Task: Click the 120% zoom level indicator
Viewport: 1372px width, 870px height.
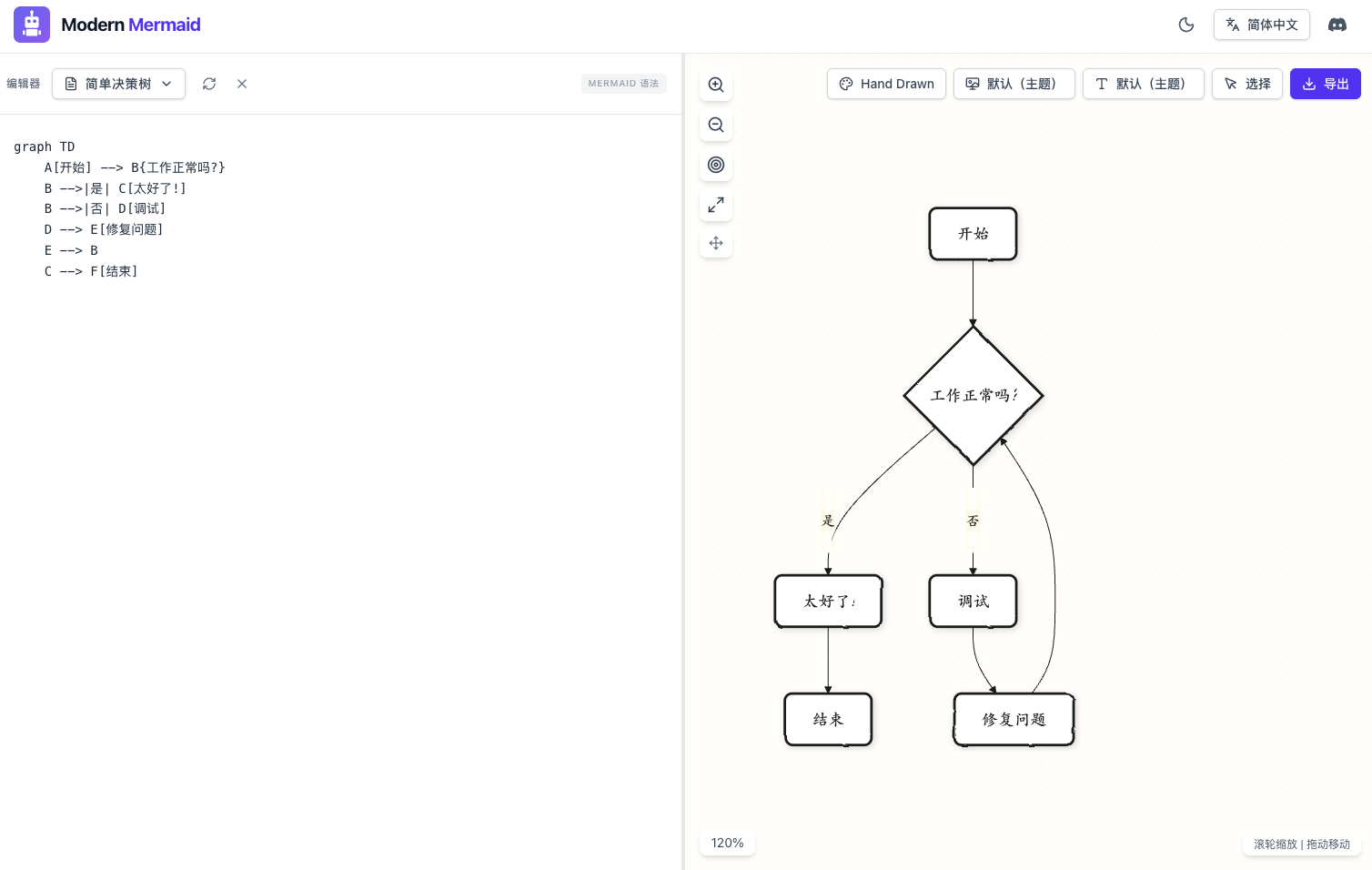Action: point(727,843)
